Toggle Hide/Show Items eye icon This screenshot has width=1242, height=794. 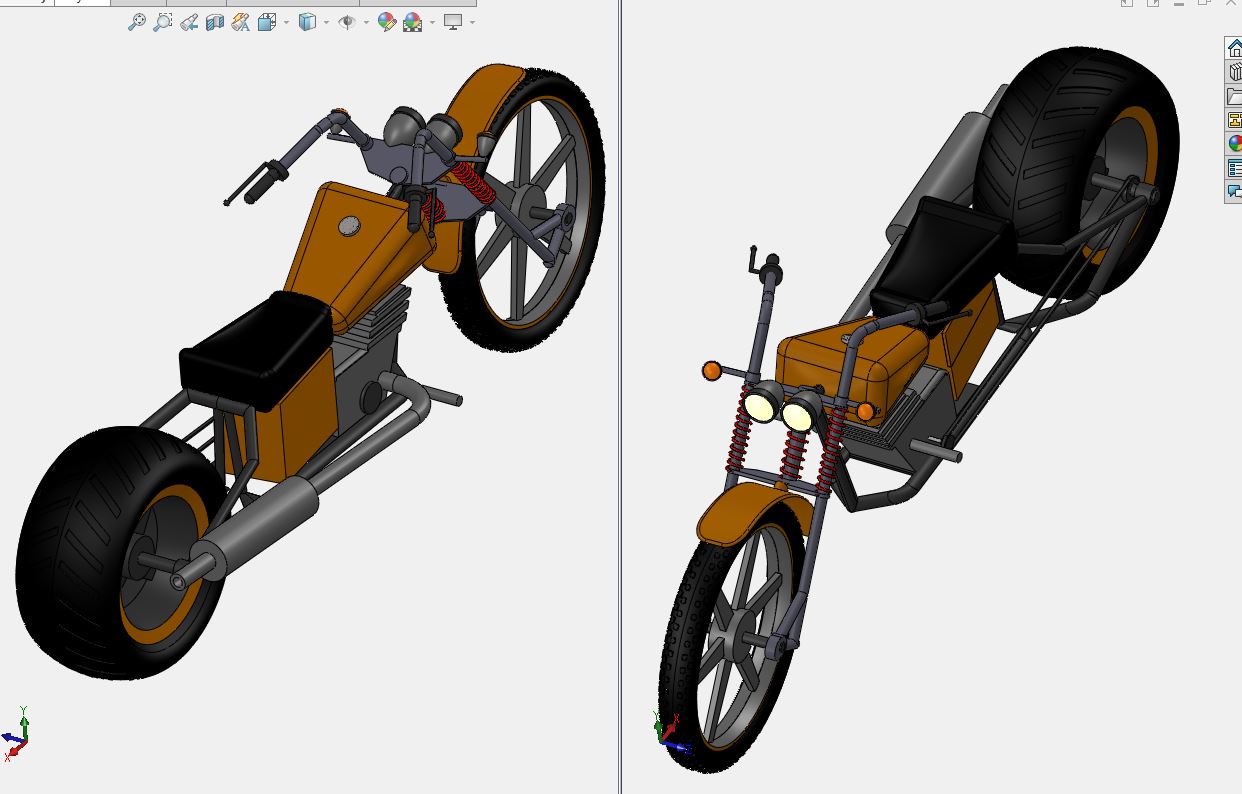pos(347,22)
